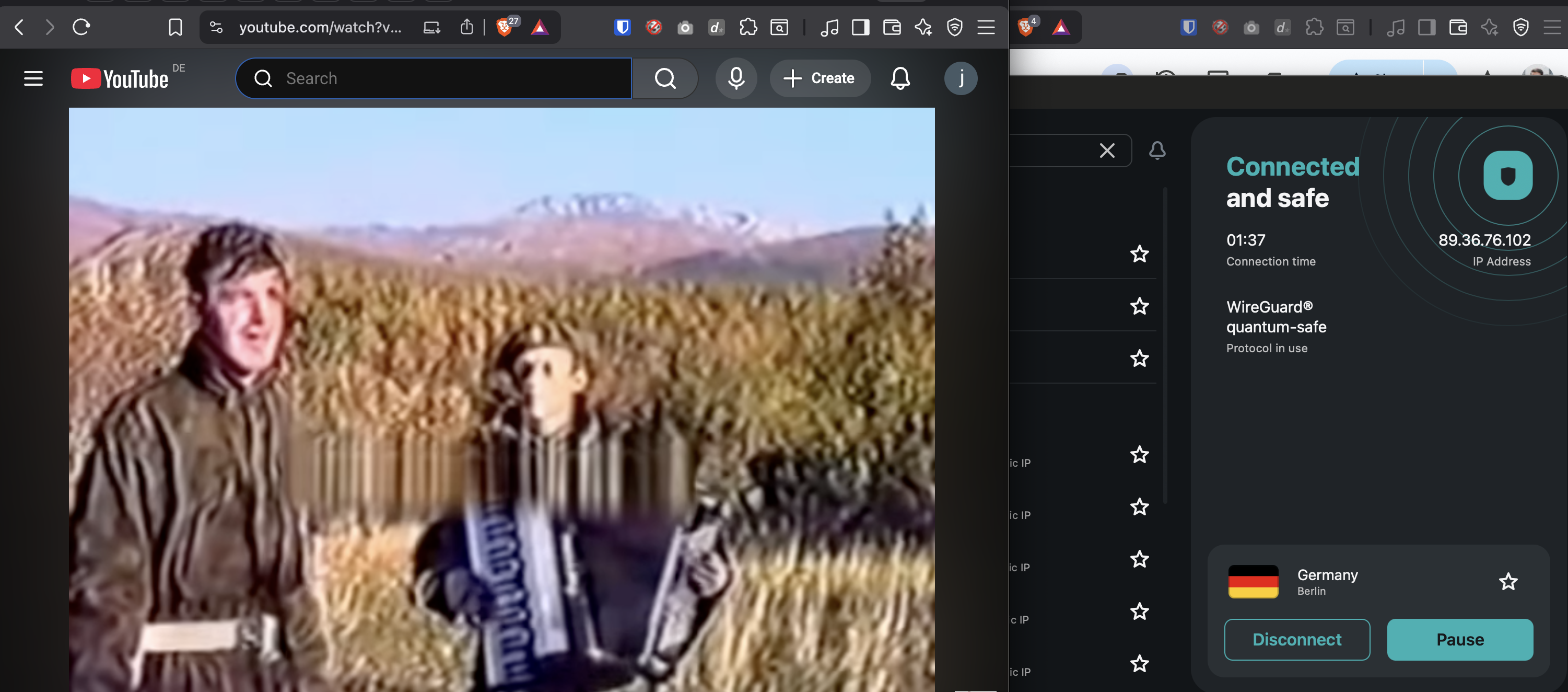Screen dimensions: 1568x692
Task: Click the YouTube logo home link
Action: coord(120,78)
